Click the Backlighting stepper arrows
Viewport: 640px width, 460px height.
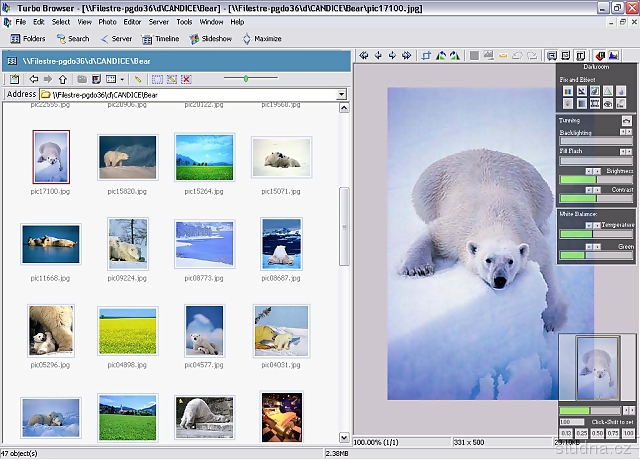pos(626,131)
